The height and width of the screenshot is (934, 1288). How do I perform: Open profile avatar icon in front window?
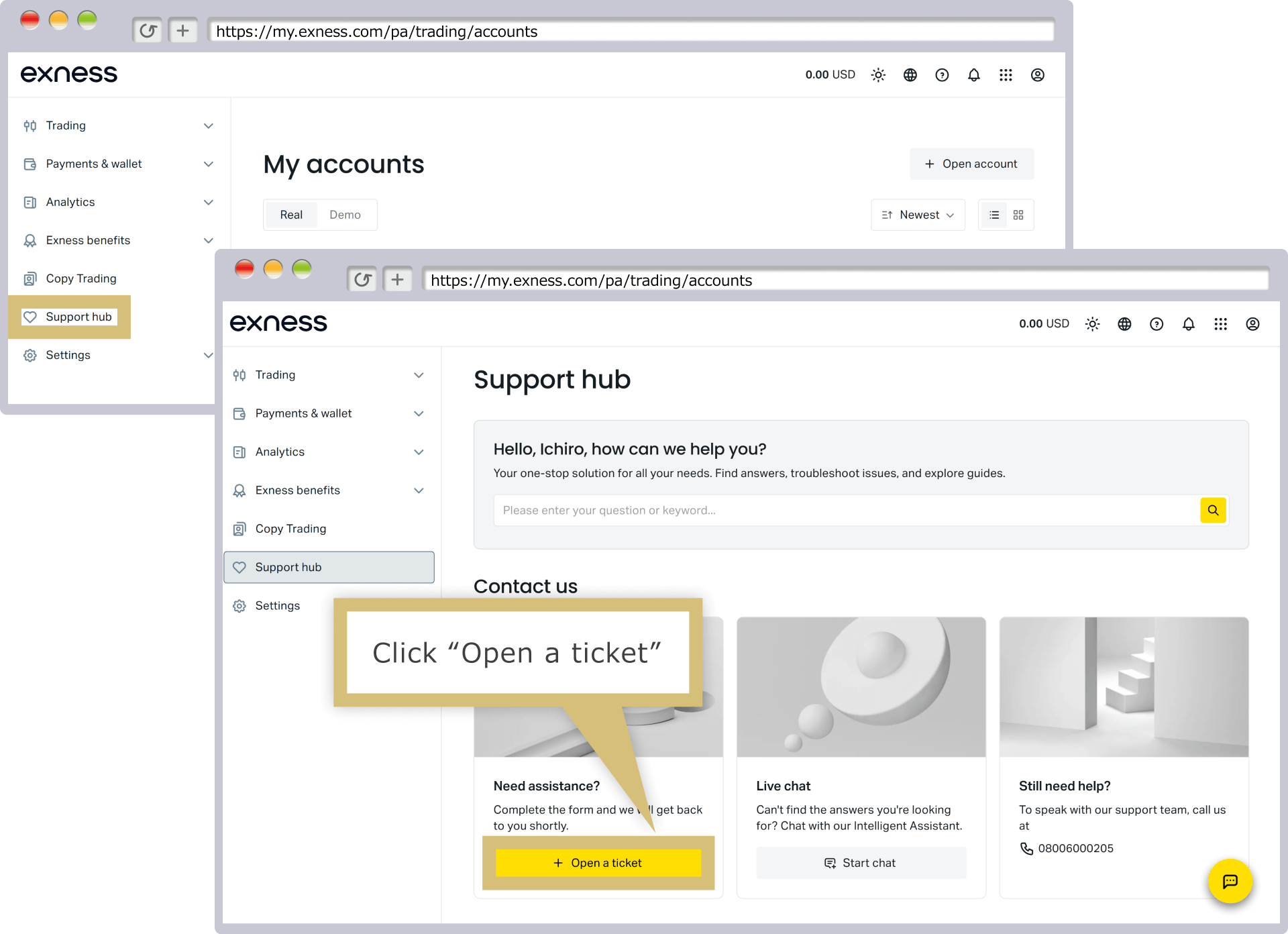1252,324
